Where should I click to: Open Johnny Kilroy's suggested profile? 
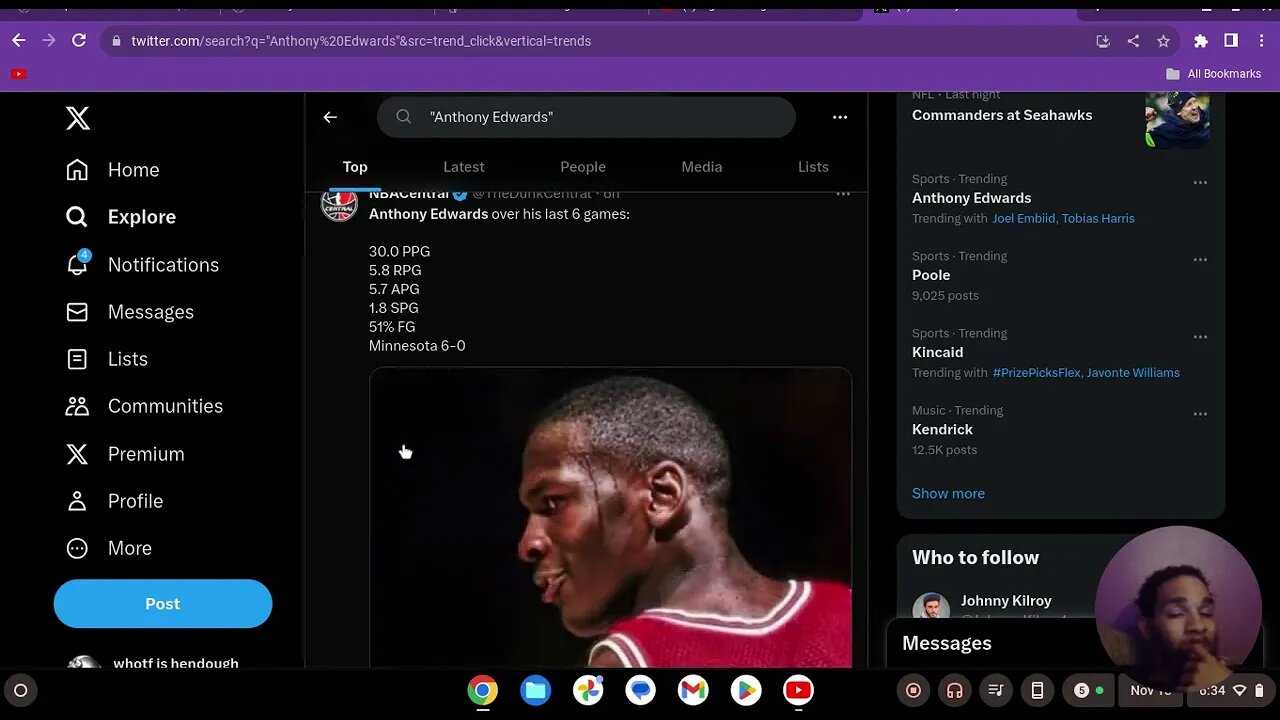pyautogui.click(x=1006, y=601)
